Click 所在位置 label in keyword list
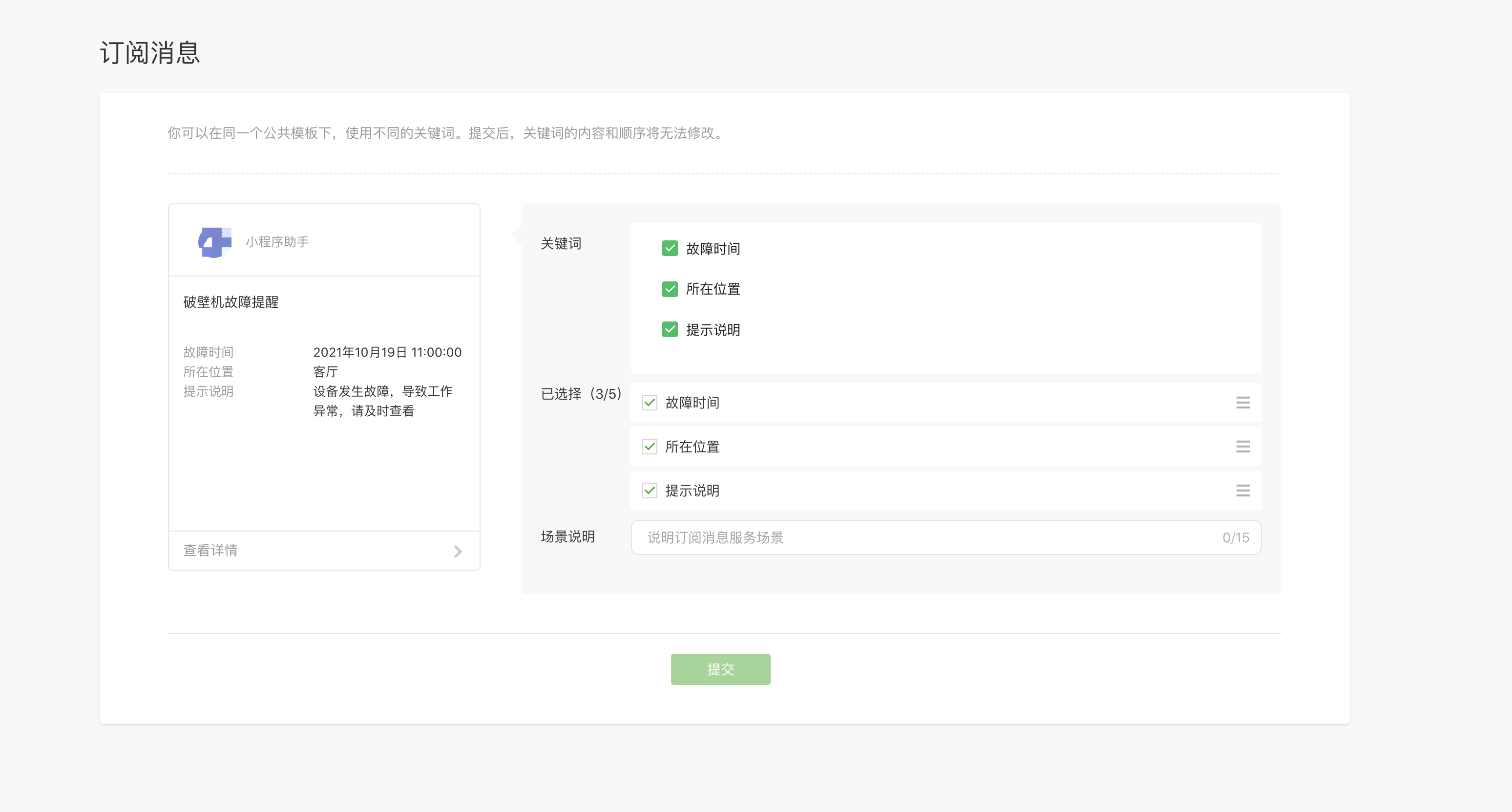This screenshot has width=1512, height=812. pyautogui.click(x=713, y=289)
